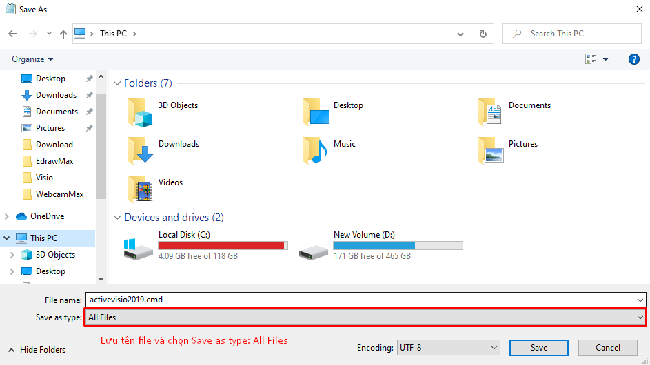Select 3D Objects in navigation tree
650x365 pixels.
[55, 255]
